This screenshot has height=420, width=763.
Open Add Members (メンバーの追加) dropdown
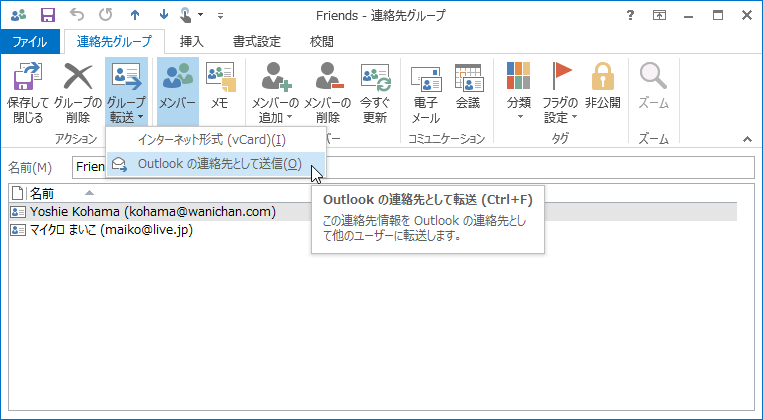[x=275, y=92]
